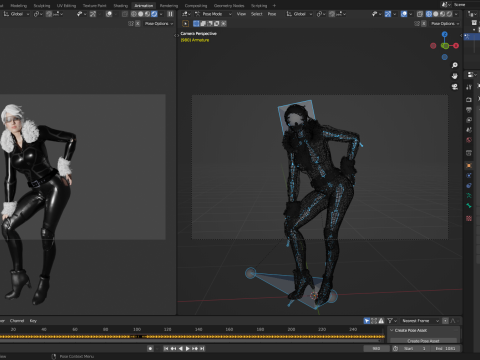Switch to the Modeling workspace tab
480x360 pixels.
(18, 6)
